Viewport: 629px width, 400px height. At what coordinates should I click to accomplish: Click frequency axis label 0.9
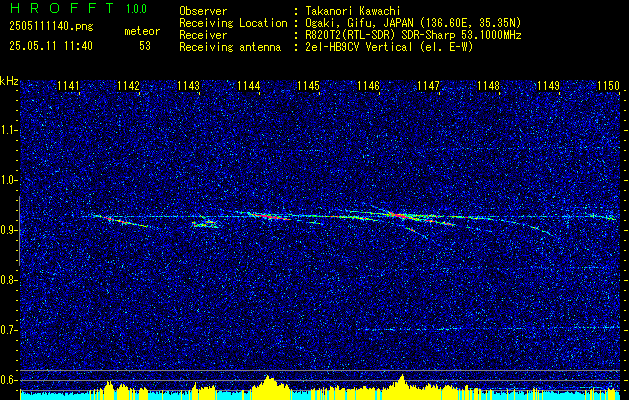9,230
